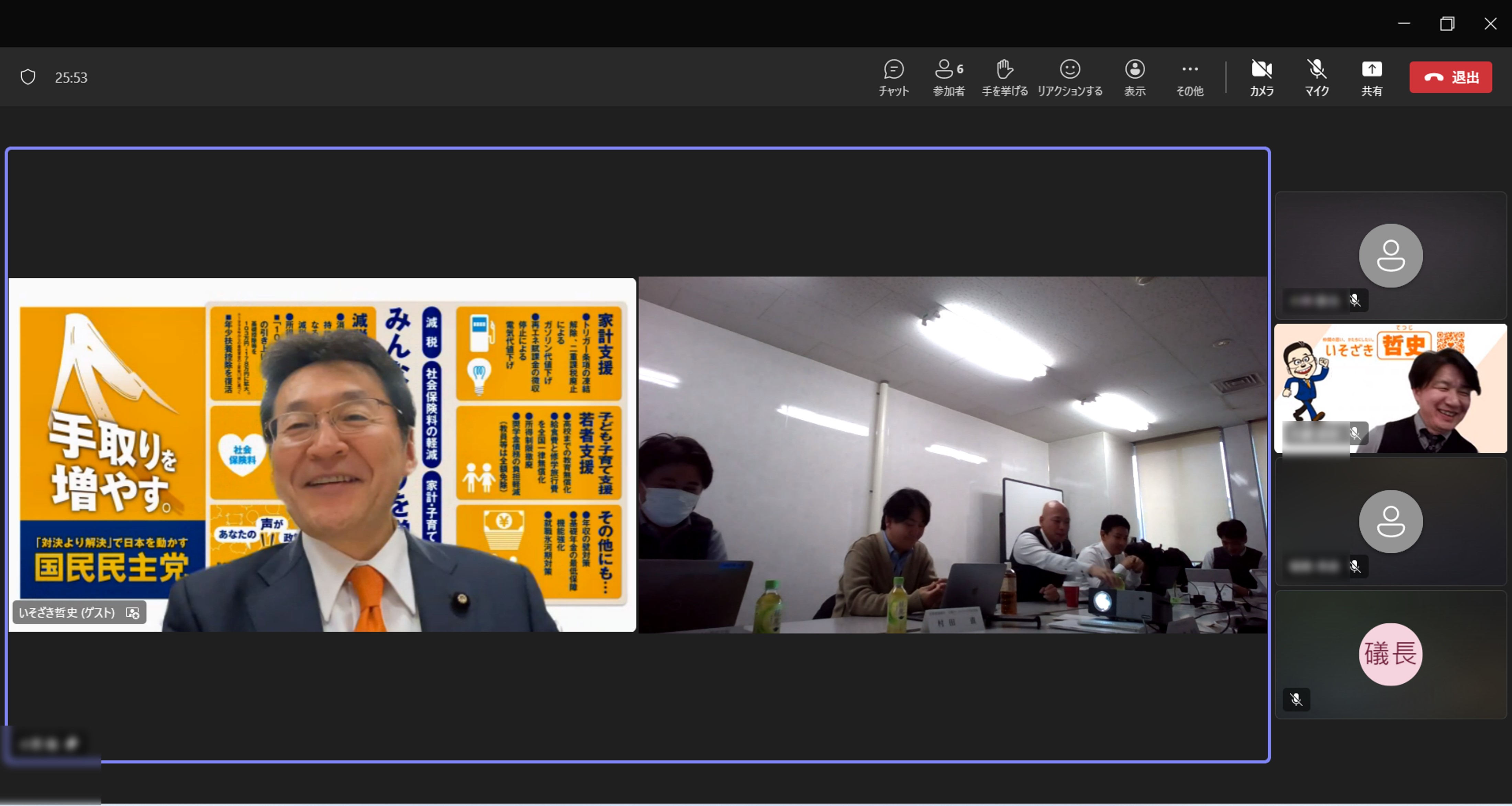This screenshot has width=1512, height=806.
Task: Click the shield security icon near timer
Action: (x=27, y=77)
